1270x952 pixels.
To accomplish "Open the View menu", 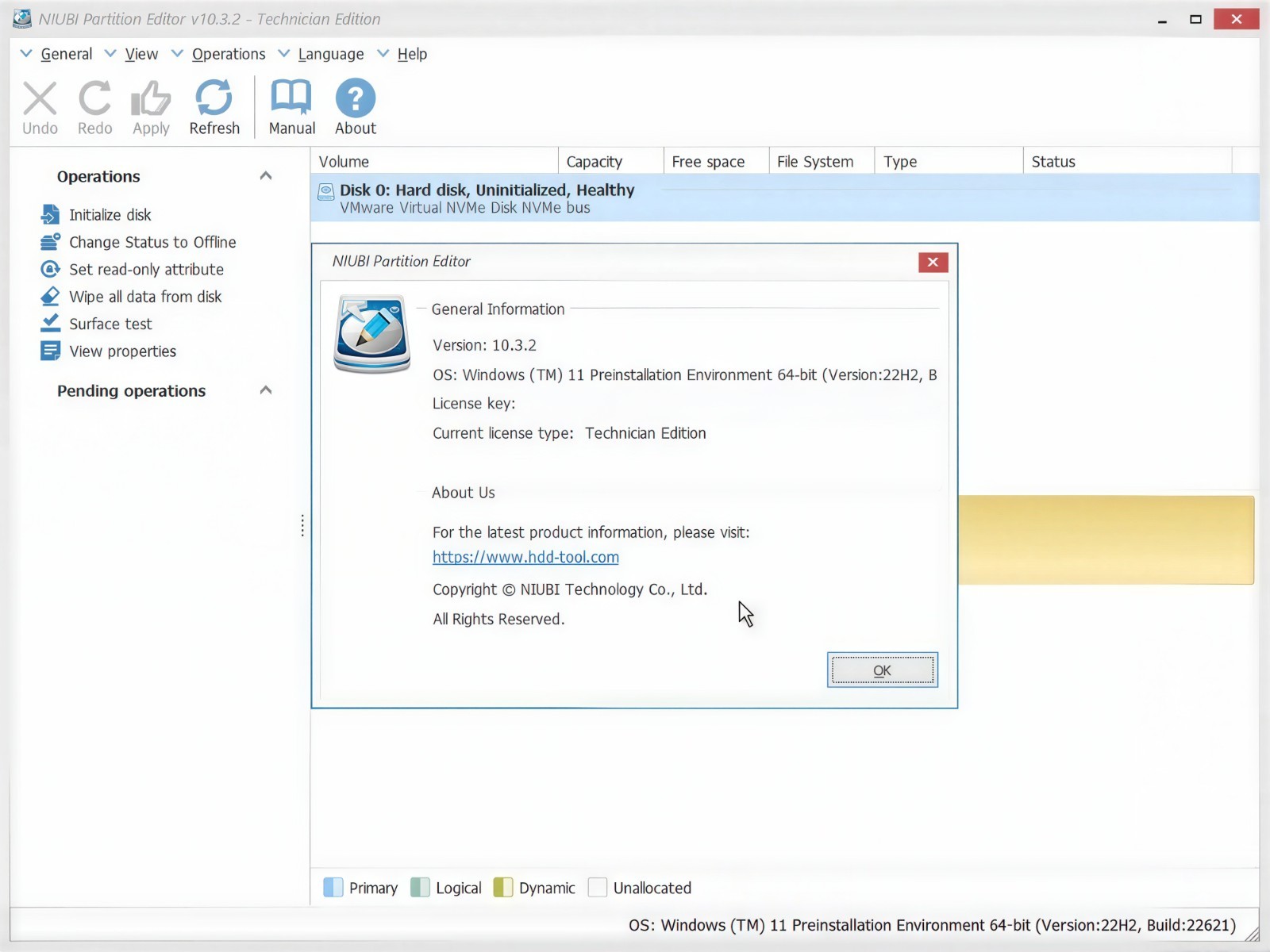I will pos(141,54).
